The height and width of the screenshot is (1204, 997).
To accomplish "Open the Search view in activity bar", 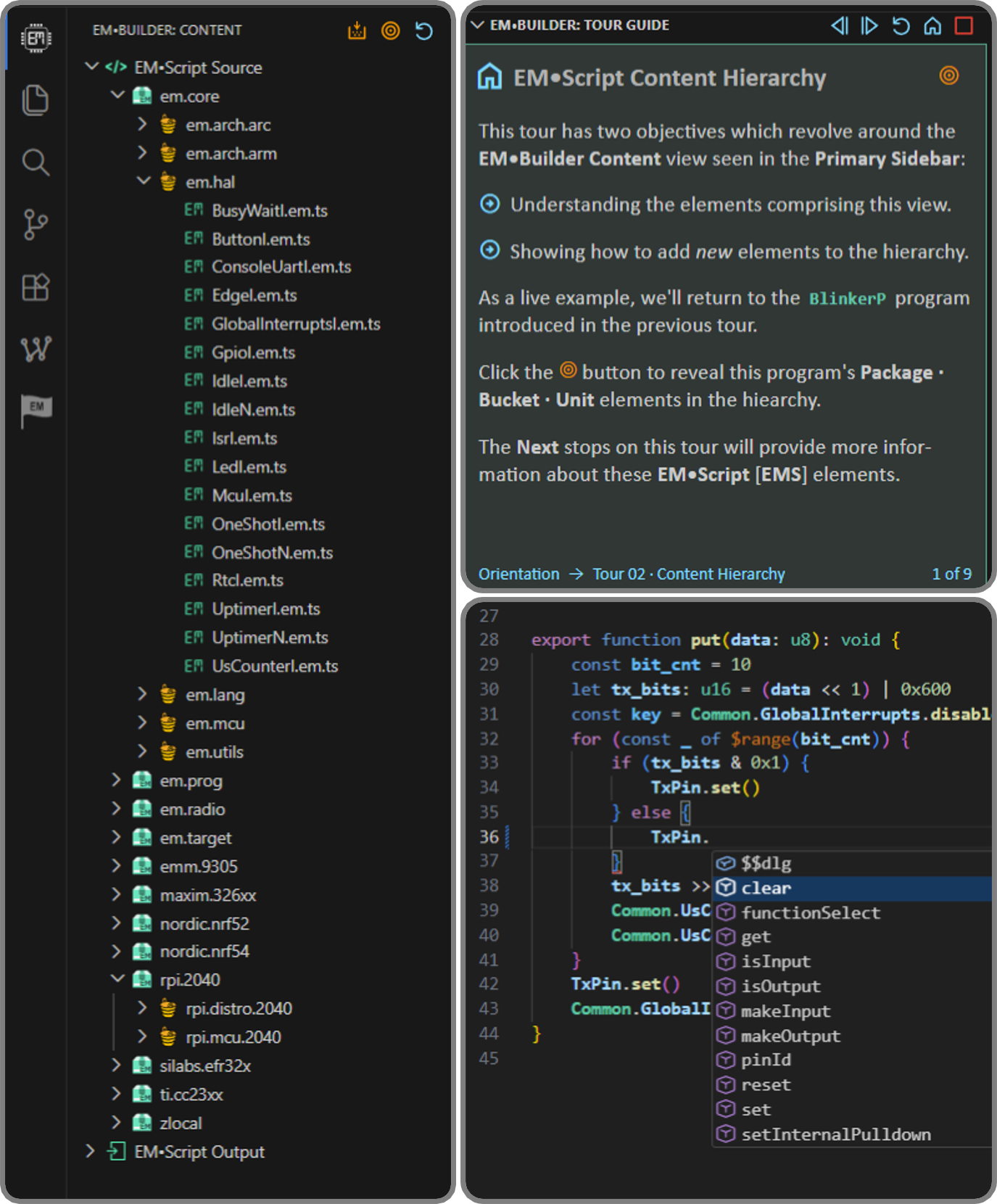I will coord(35,162).
